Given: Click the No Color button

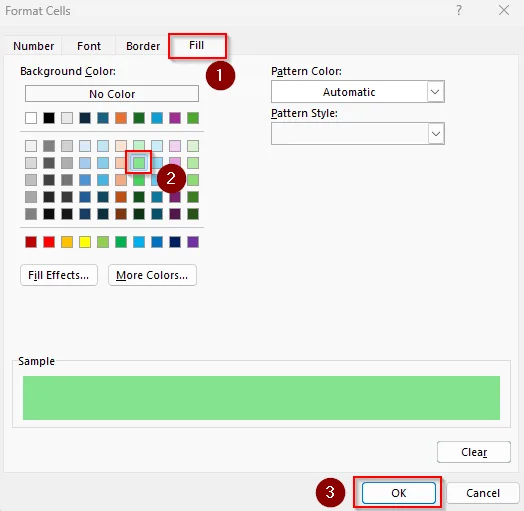Looking at the screenshot, I should pyautogui.click(x=112, y=94).
